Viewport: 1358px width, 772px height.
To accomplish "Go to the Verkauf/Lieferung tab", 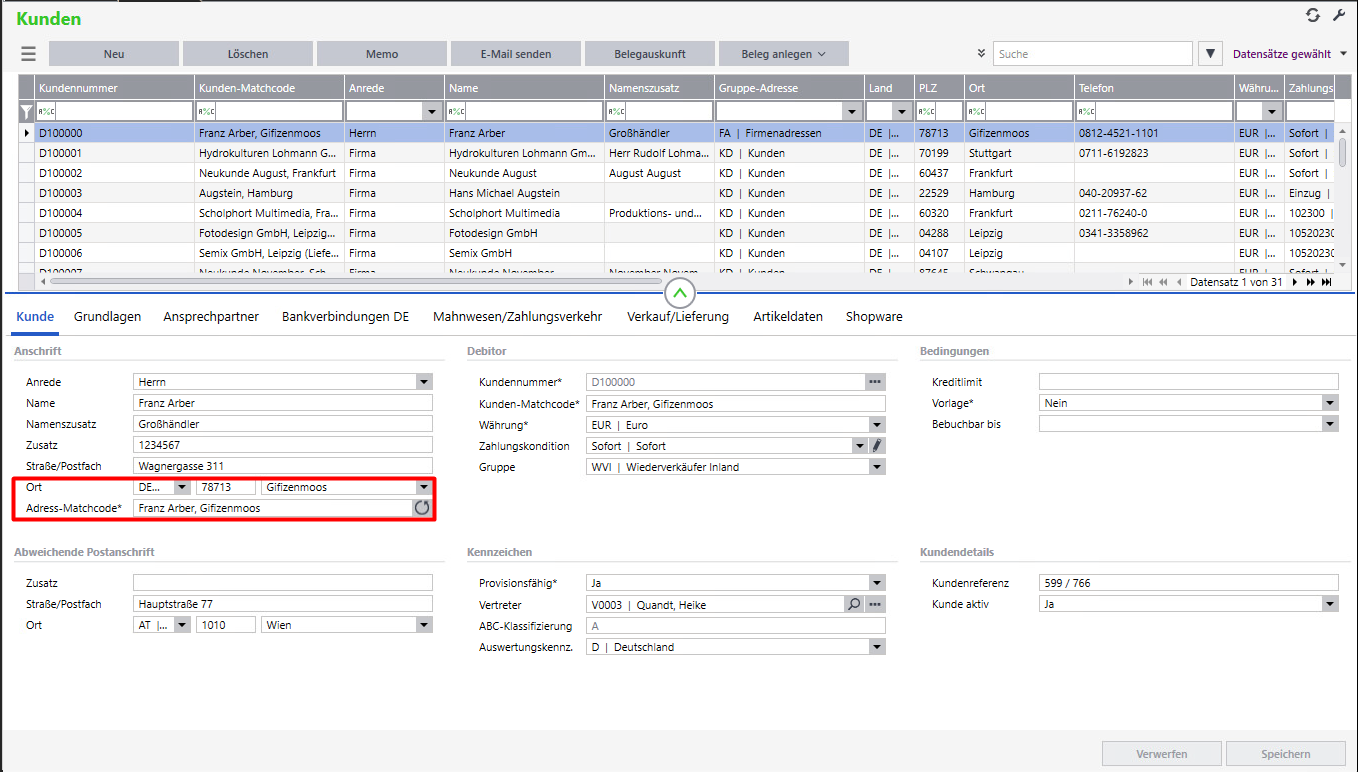I will click(x=678, y=317).
